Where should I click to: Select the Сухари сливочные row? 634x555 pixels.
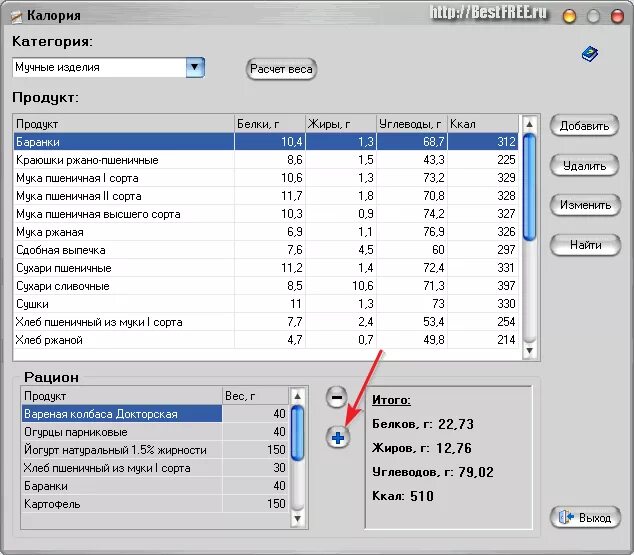pyautogui.click(x=266, y=285)
